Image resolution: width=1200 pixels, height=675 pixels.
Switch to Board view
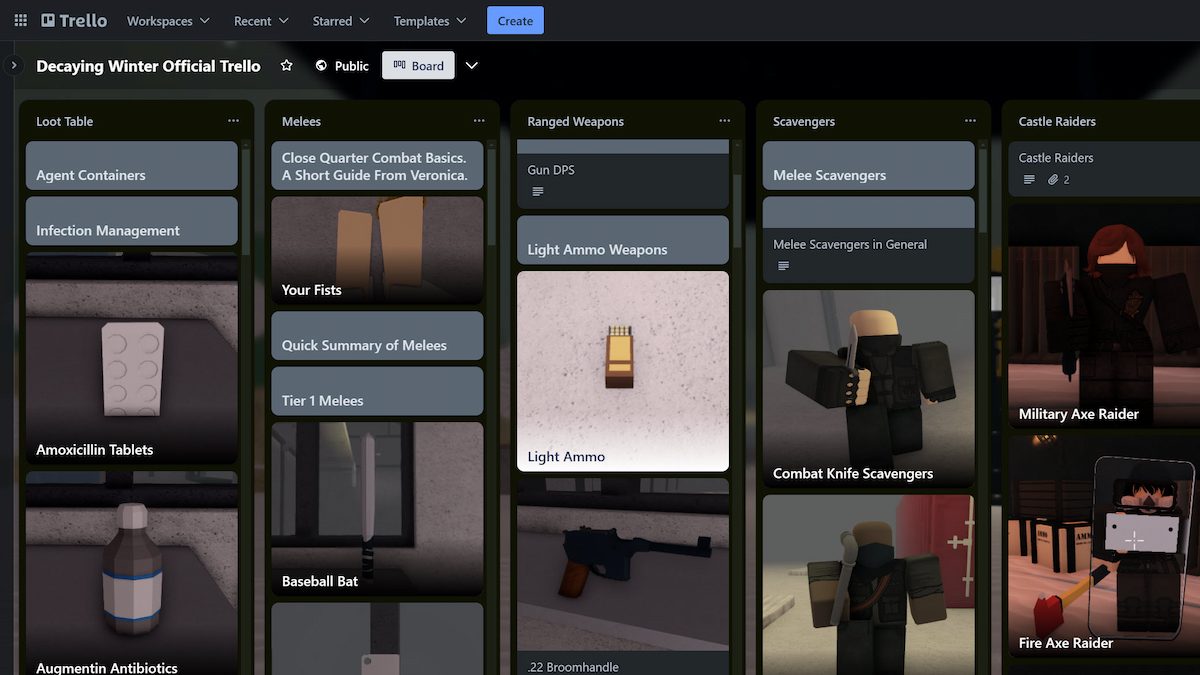(x=418, y=65)
